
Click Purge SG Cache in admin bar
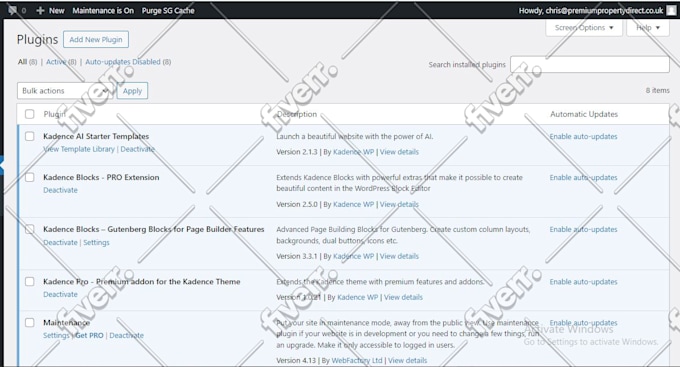168,10
